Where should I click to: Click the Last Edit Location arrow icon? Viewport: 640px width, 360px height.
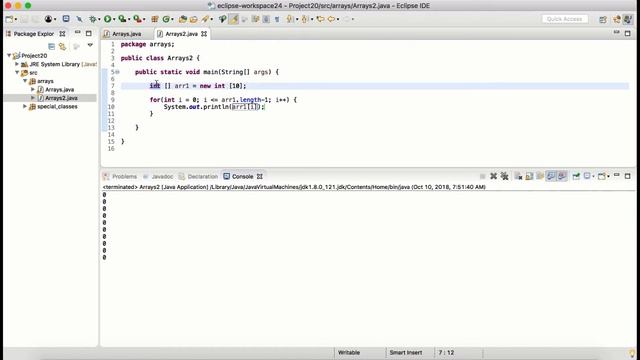320,19
